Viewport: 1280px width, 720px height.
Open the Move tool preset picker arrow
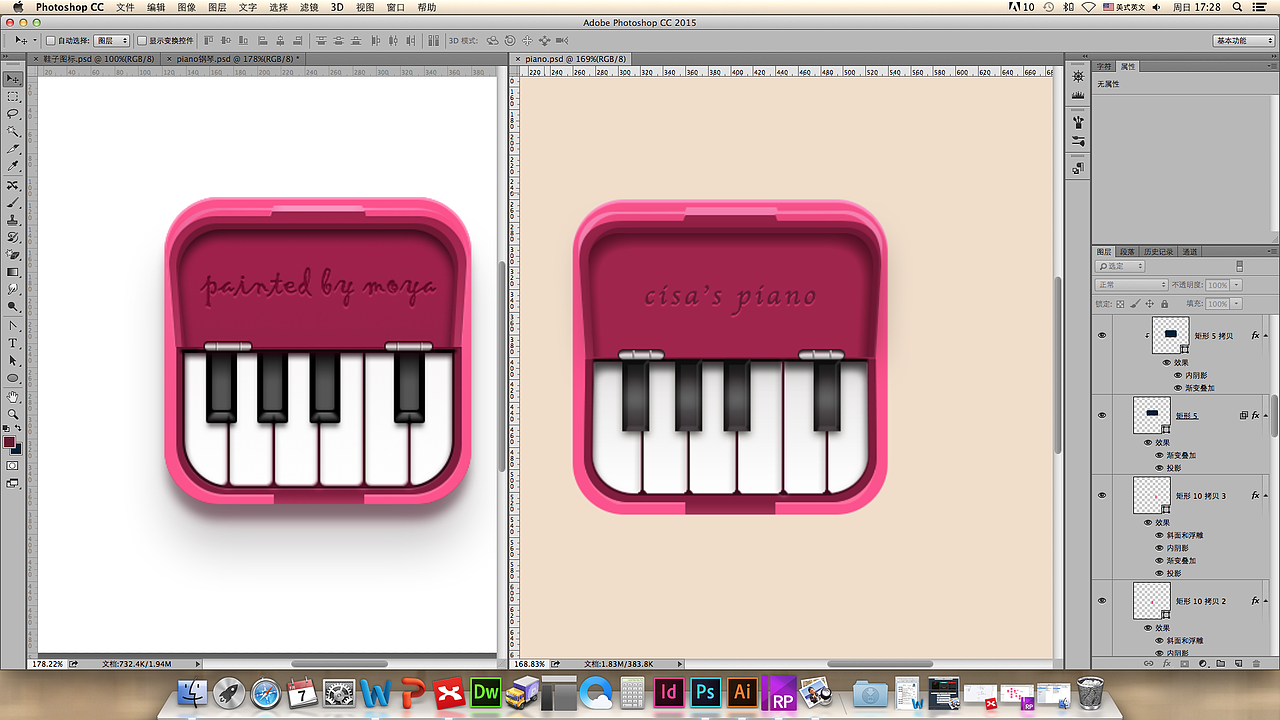[35, 41]
